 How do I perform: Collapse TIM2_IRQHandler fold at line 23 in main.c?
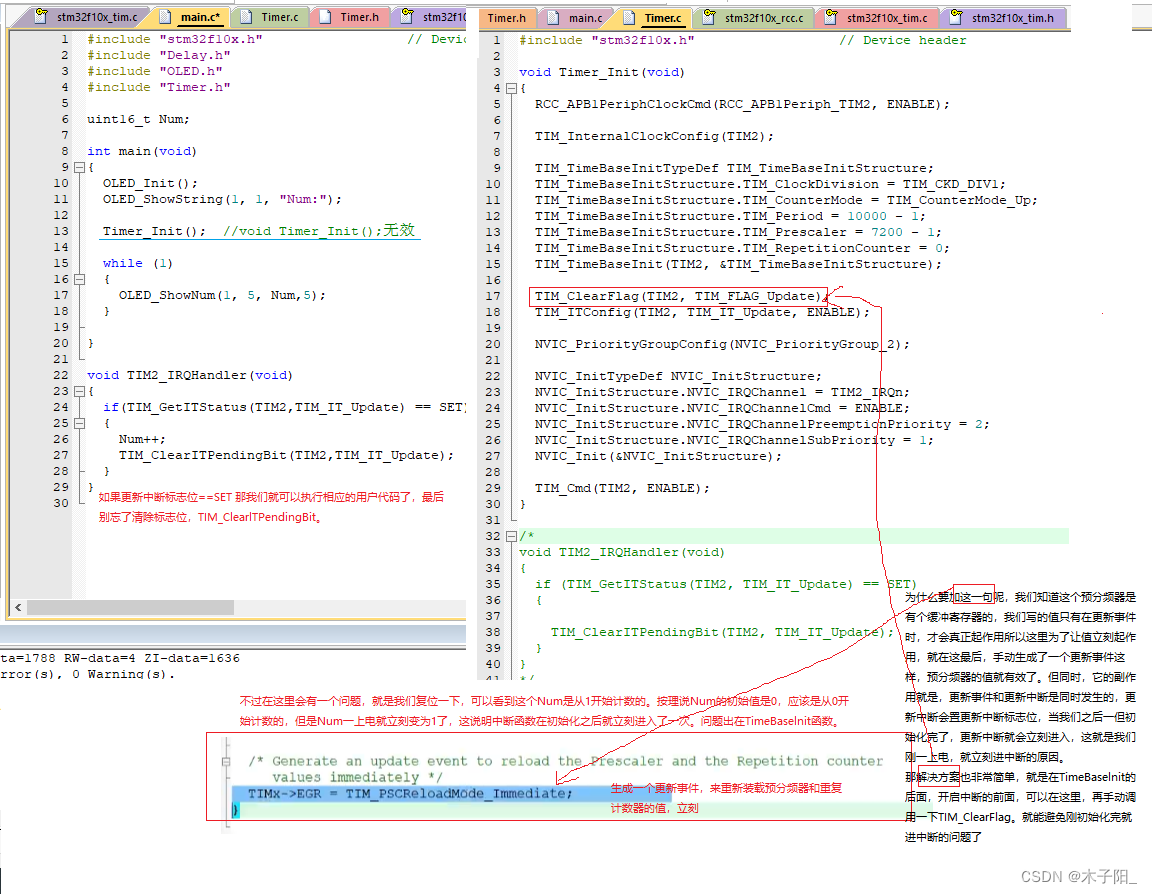pos(79,392)
